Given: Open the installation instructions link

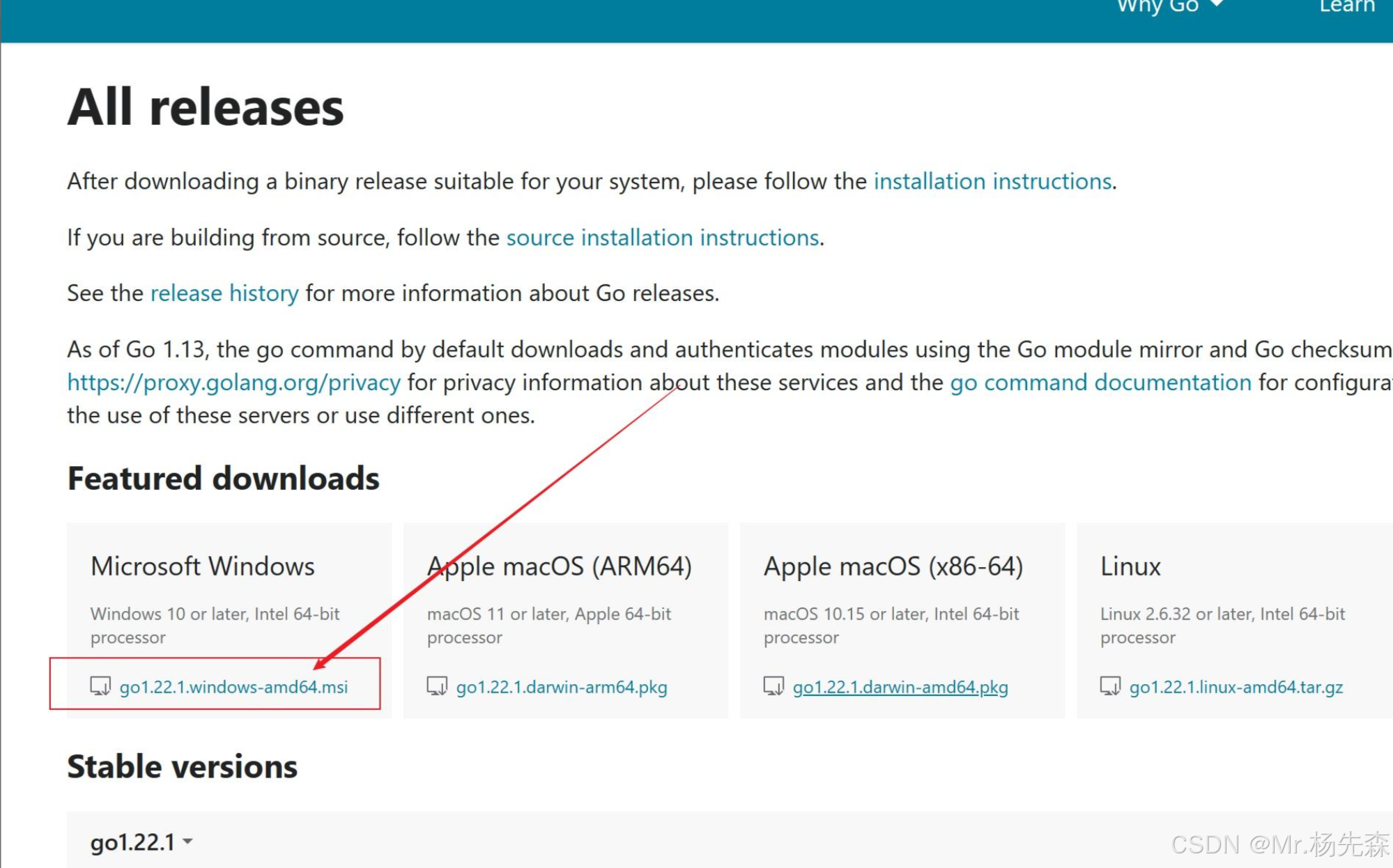Looking at the screenshot, I should [992, 182].
